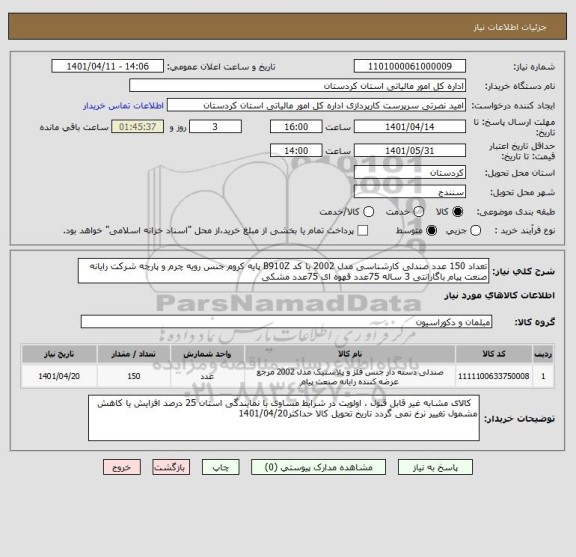Click the need date cell 1401/04/20
The image size is (576, 557).
(59, 376)
